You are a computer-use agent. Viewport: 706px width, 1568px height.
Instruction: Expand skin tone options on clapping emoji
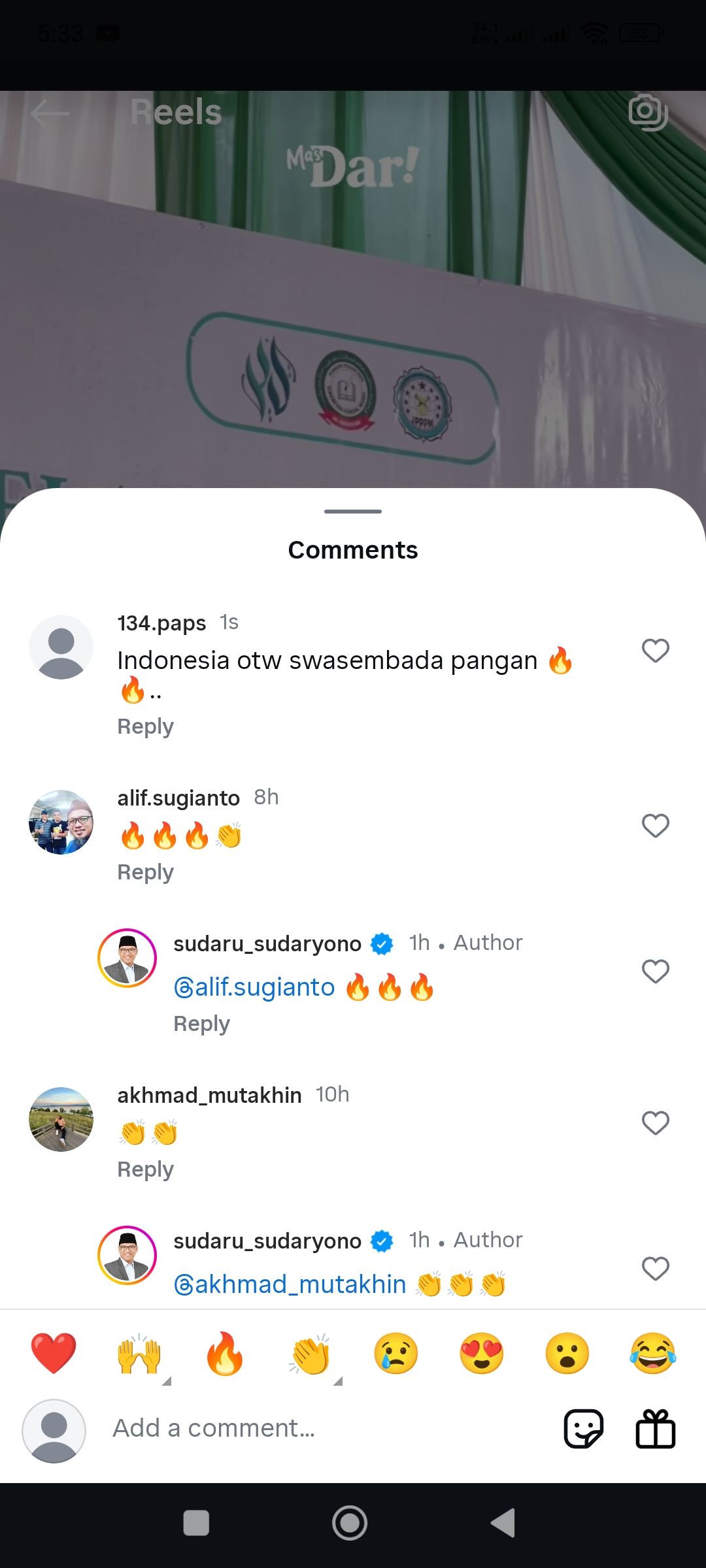[338, 1380]
